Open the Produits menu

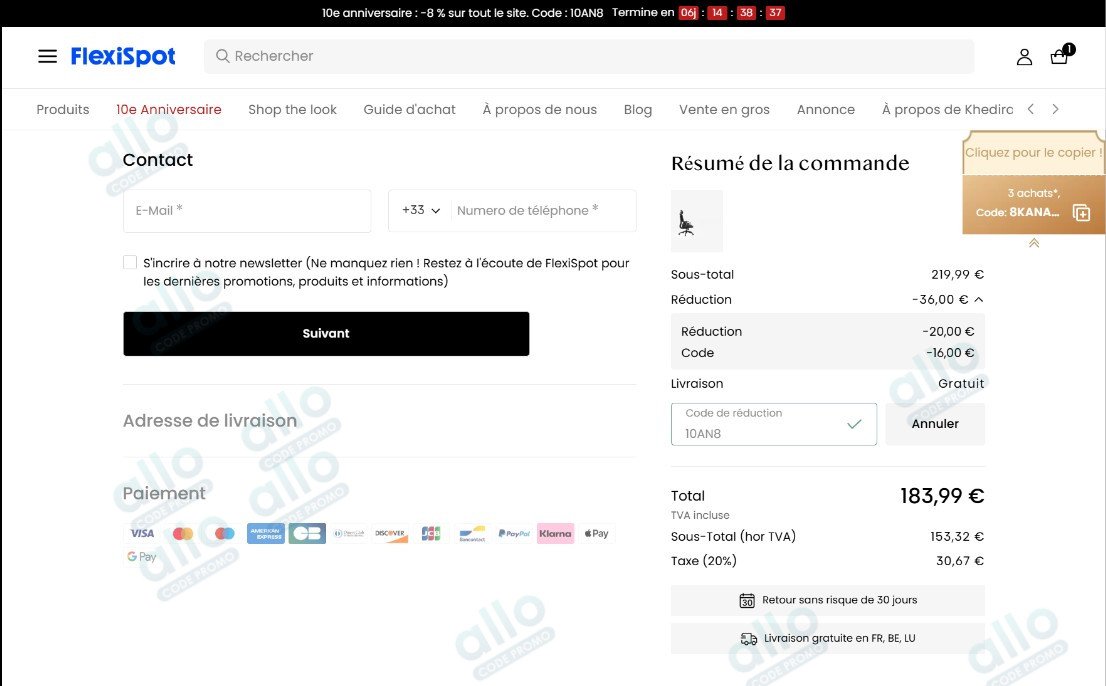[x=63, y=109]
